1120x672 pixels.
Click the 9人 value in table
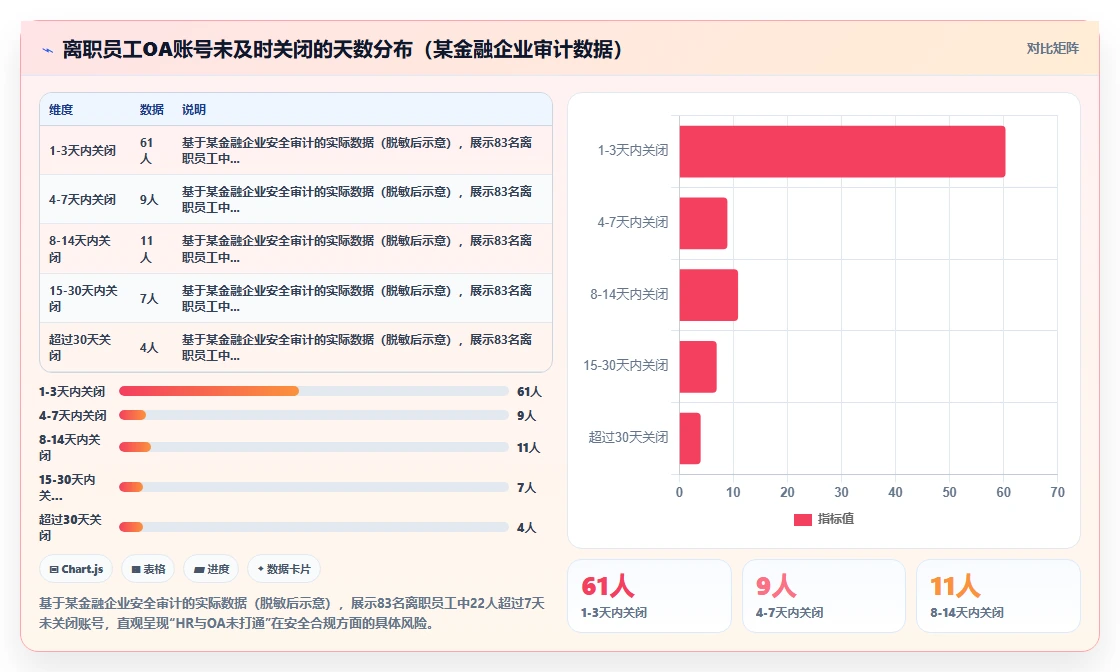[149, 200]
